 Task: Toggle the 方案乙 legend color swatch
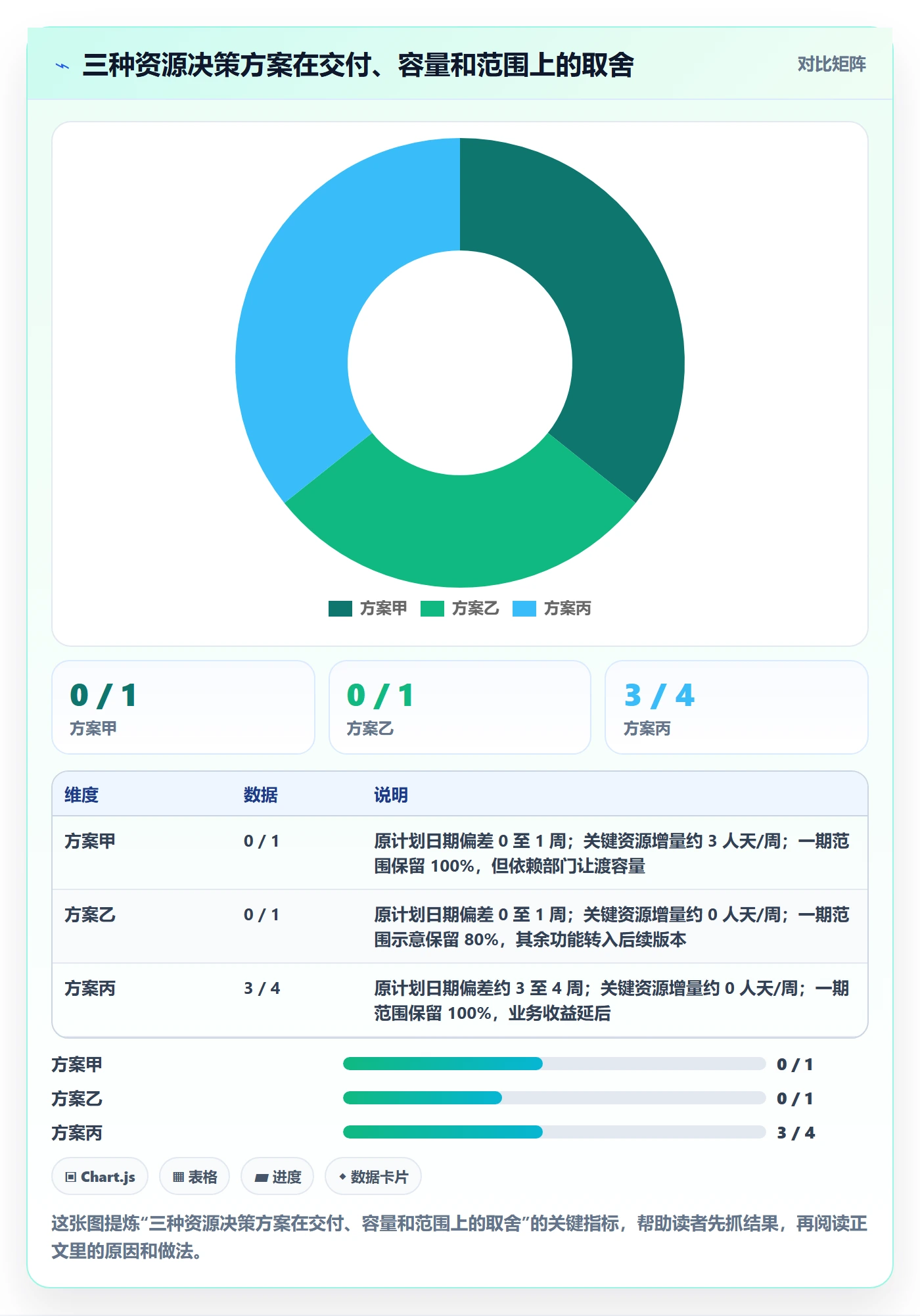[x=432, y=609]
